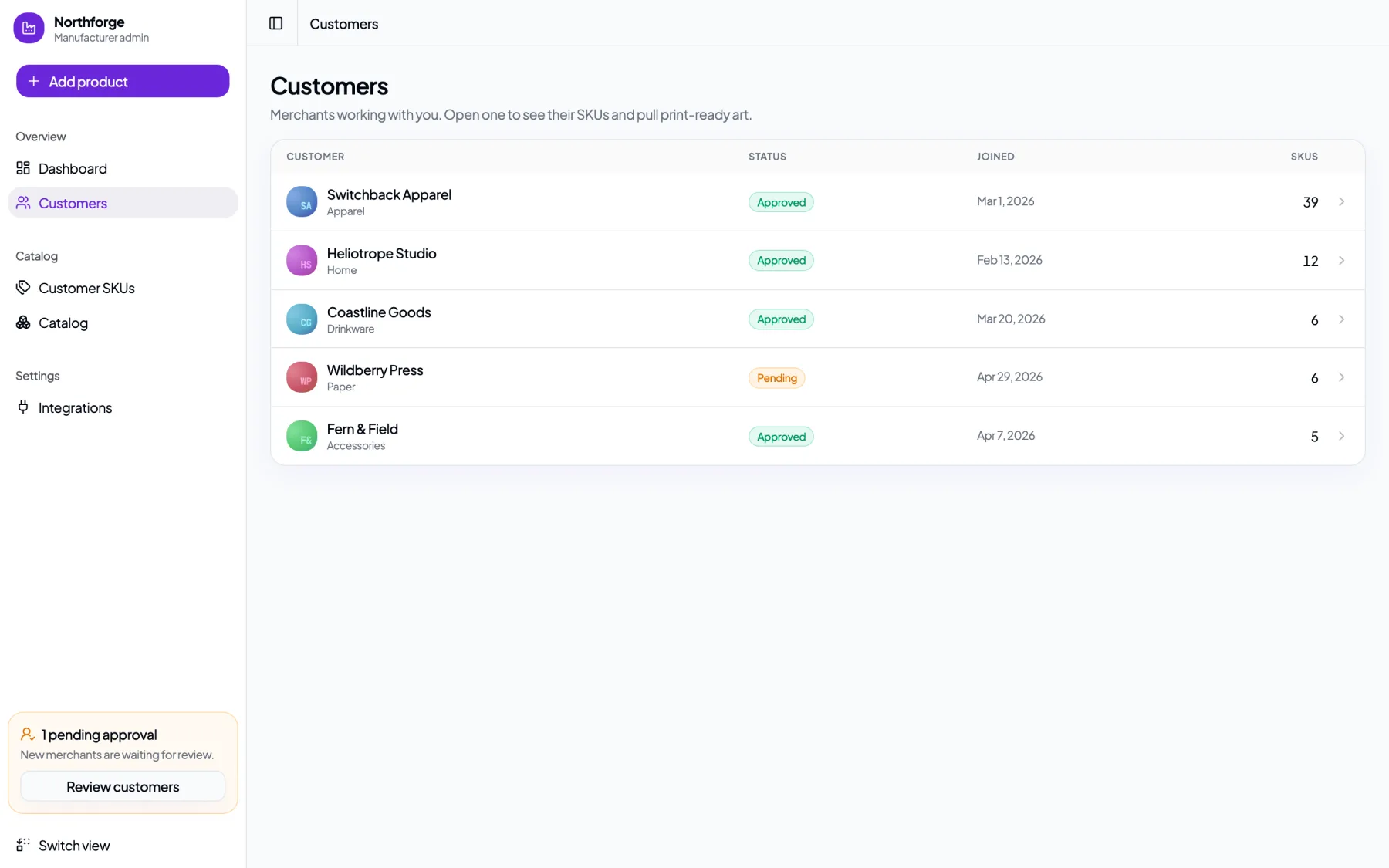
Task: Click the pending approval person icon
Action: [28, 734]
